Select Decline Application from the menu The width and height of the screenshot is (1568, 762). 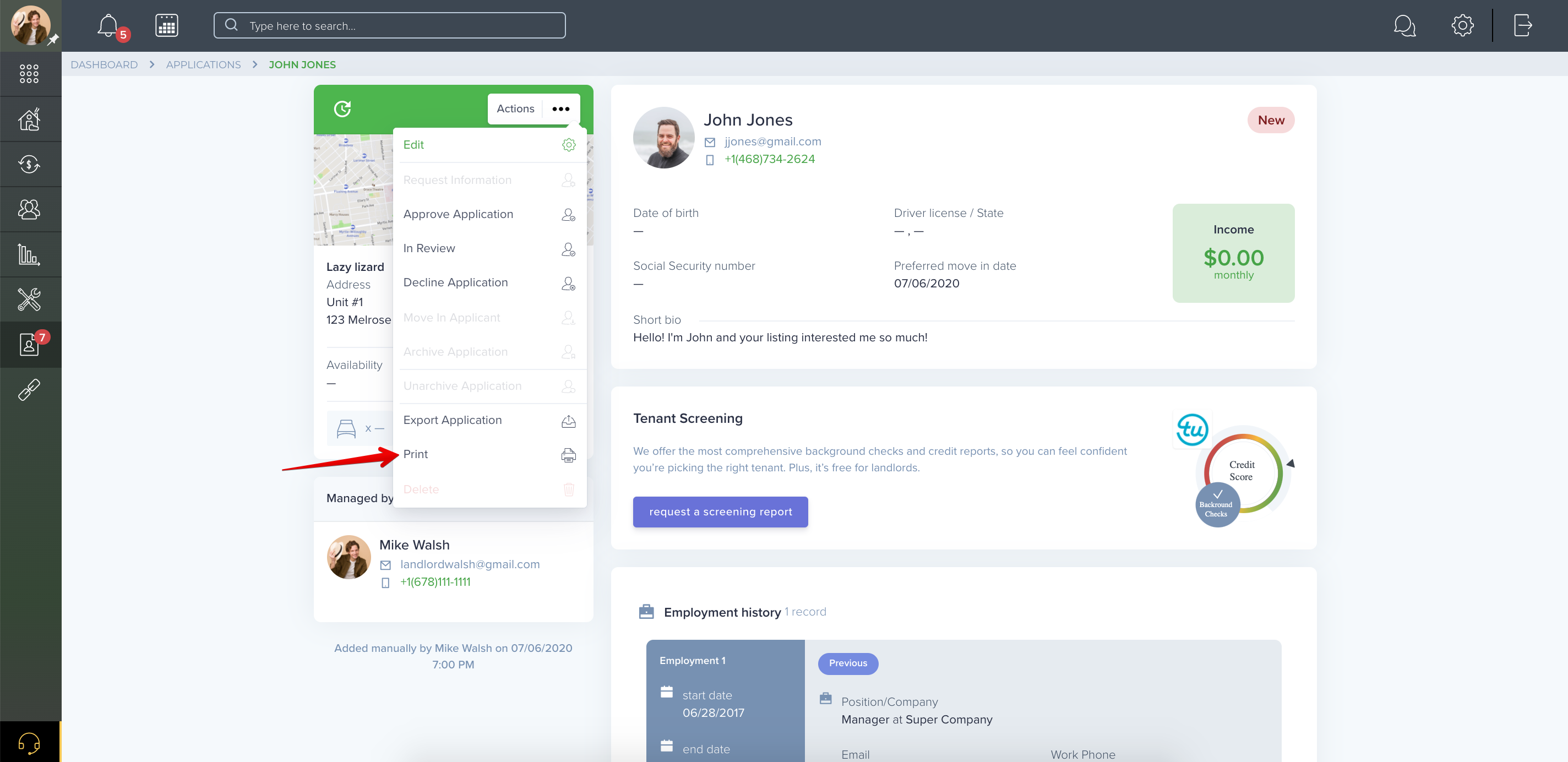[489, 282]
